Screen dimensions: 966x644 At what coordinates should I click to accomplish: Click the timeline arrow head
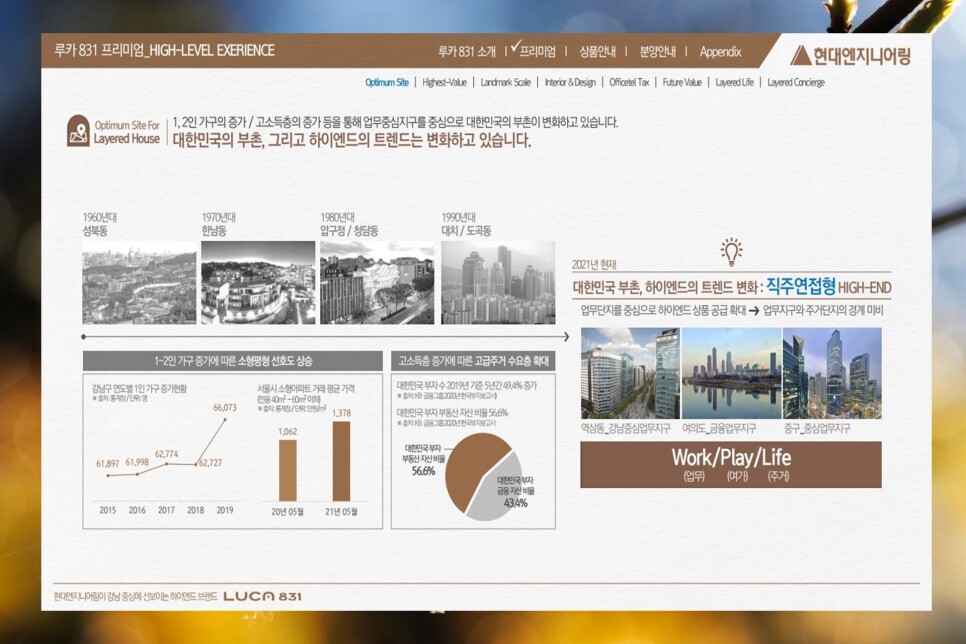click(566, 336)
